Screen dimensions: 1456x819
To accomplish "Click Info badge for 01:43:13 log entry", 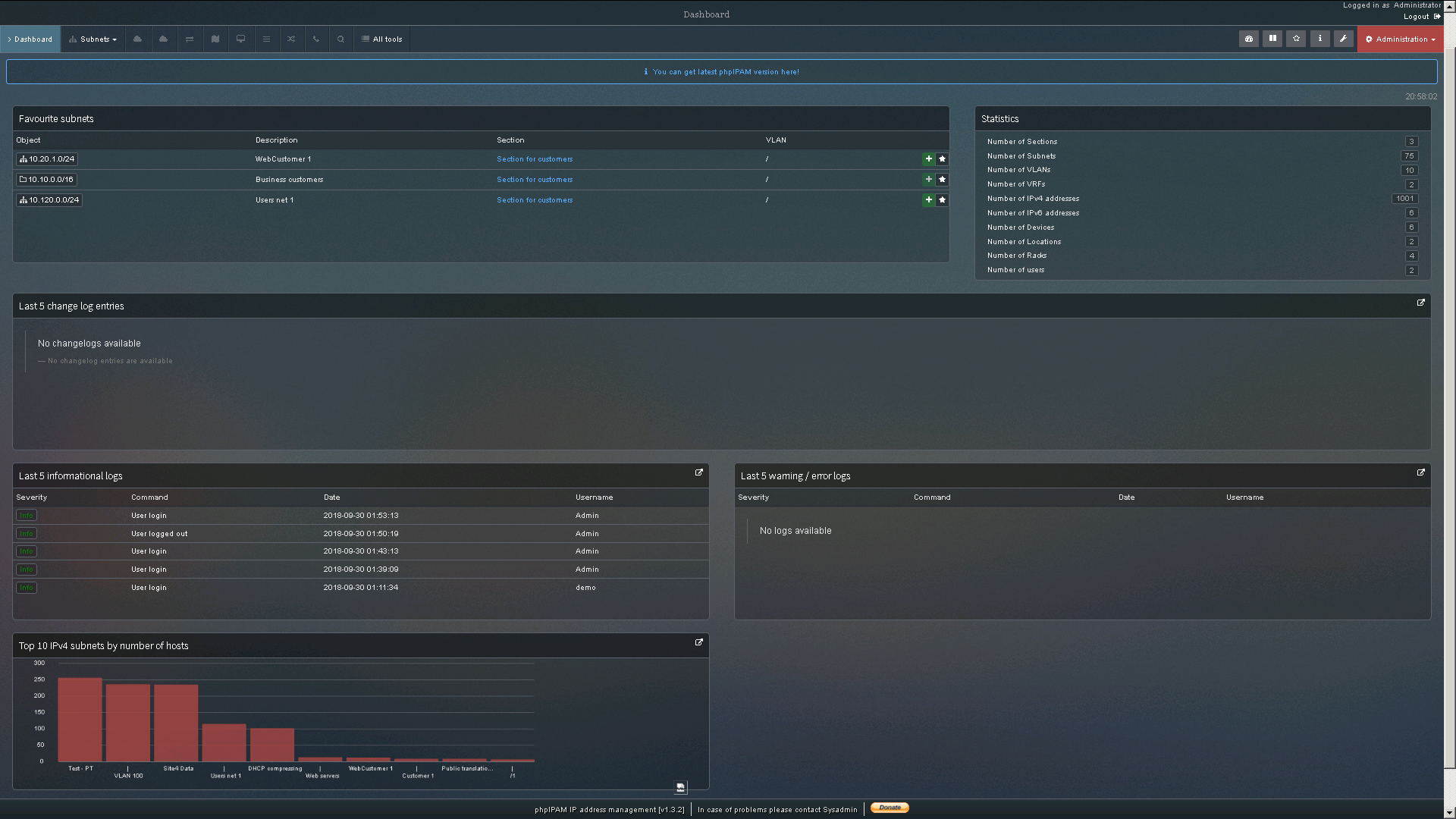I will pyautogui.click(x=27, y=551).
